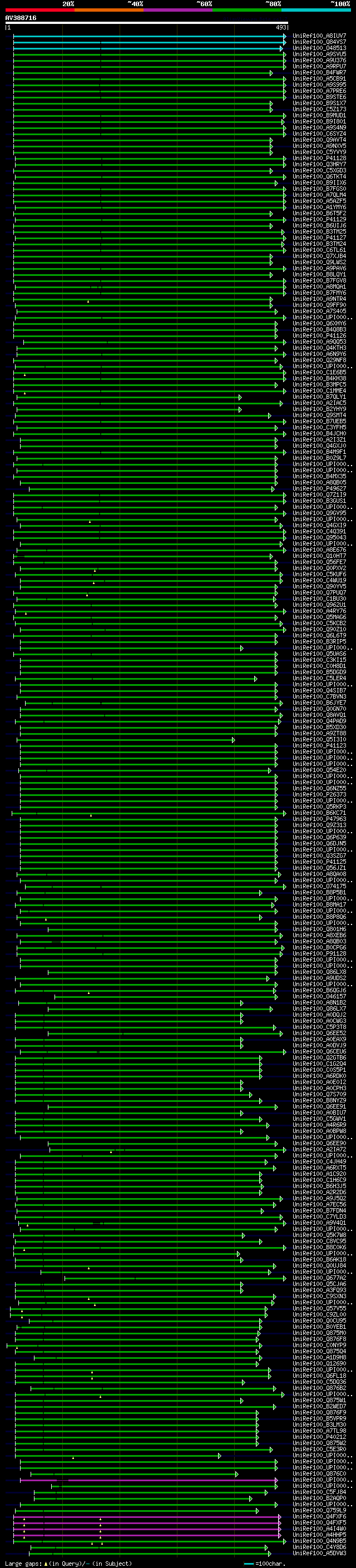Click UniRef100_Q12690 label
This screenshot has width=356, height=1568.
pos(319,1363)
